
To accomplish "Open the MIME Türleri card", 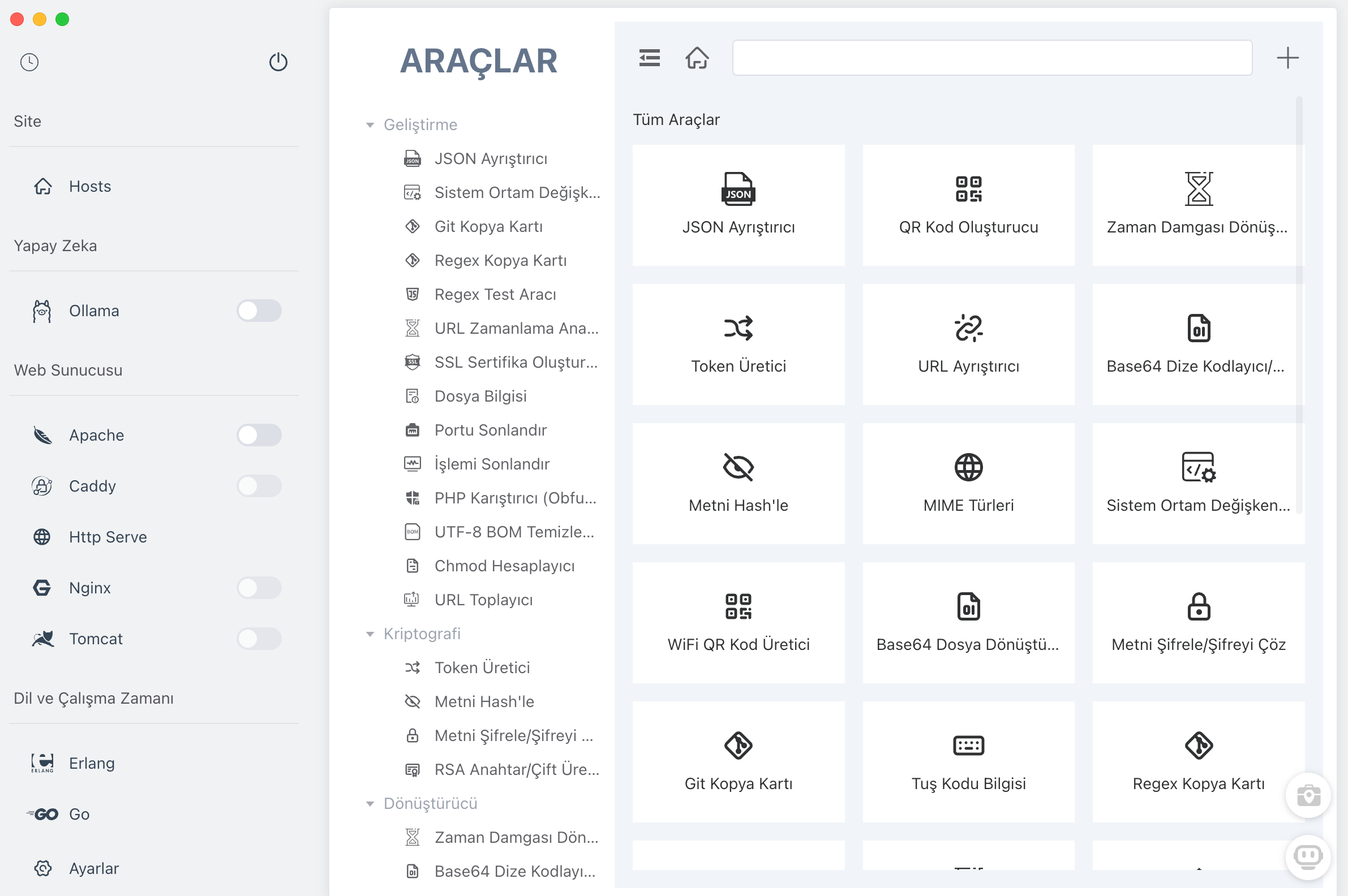I will pyautogui.click(x=968, y=484).
